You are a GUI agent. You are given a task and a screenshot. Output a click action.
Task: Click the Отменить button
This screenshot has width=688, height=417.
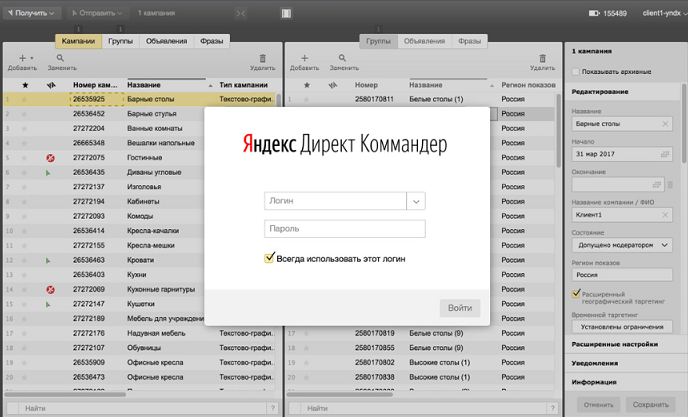click(x=598, y=405)
